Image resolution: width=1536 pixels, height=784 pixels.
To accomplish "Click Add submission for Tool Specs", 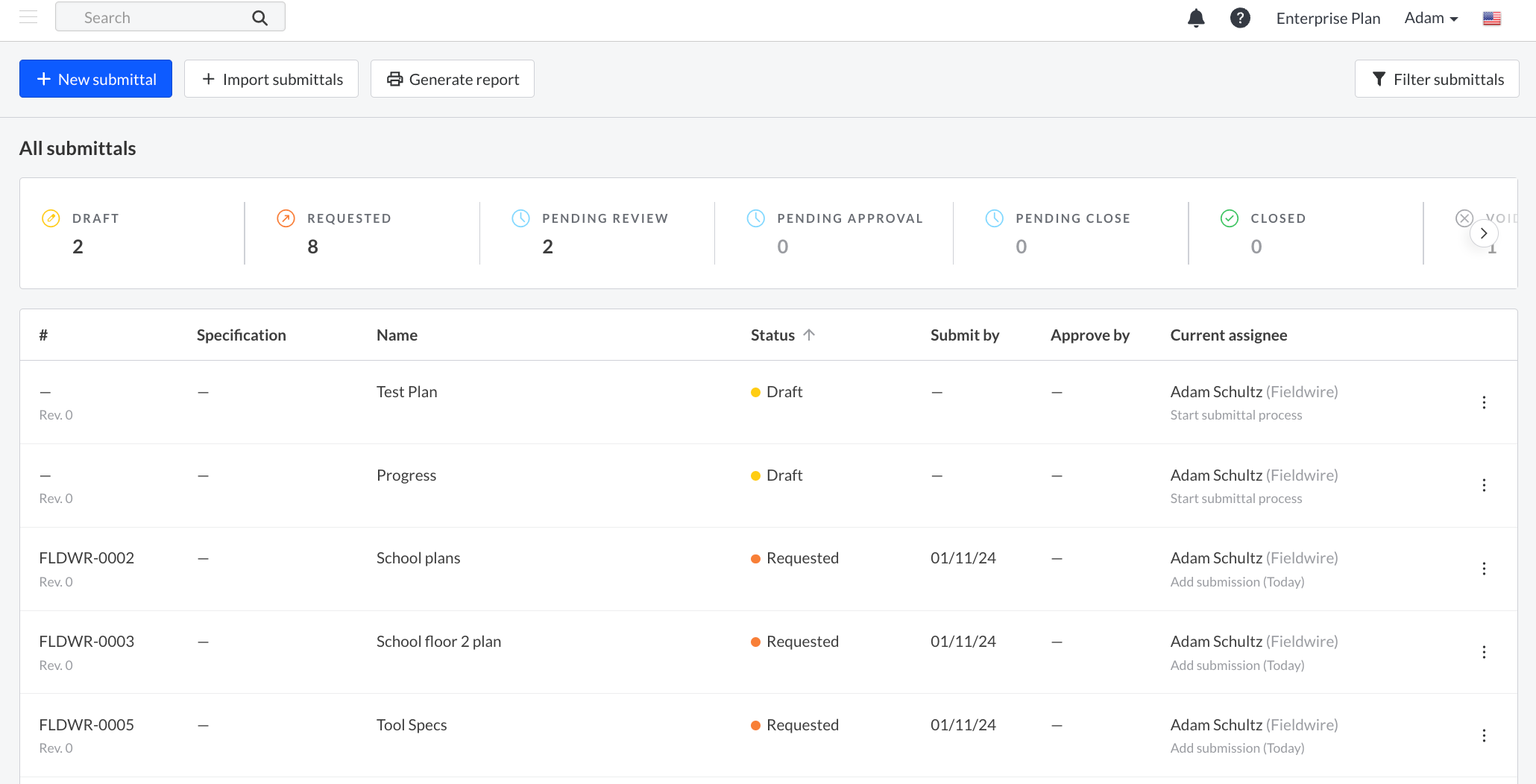I will (1237, 748).
